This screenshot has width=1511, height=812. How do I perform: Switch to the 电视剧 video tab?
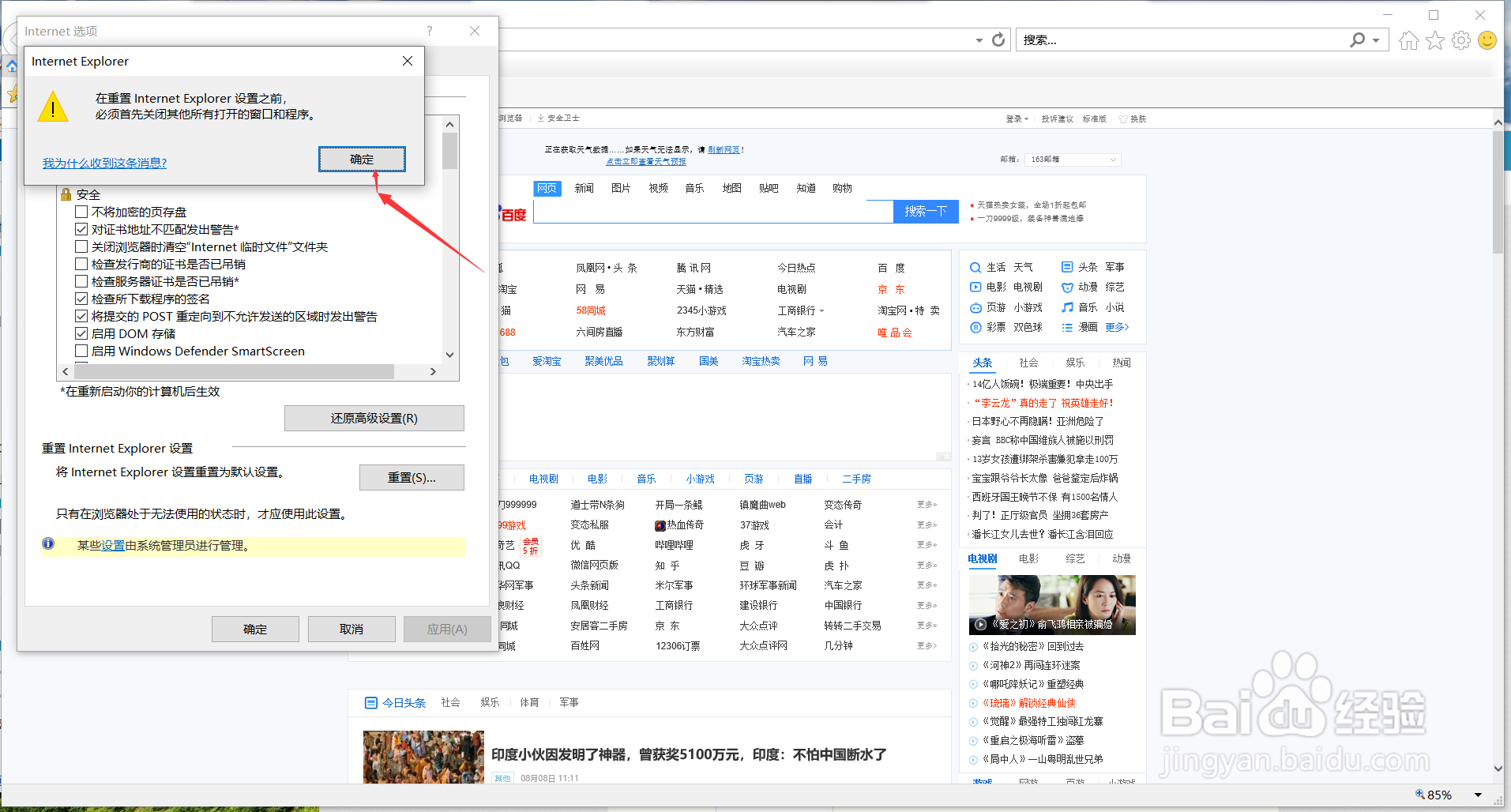pos(983,558)
